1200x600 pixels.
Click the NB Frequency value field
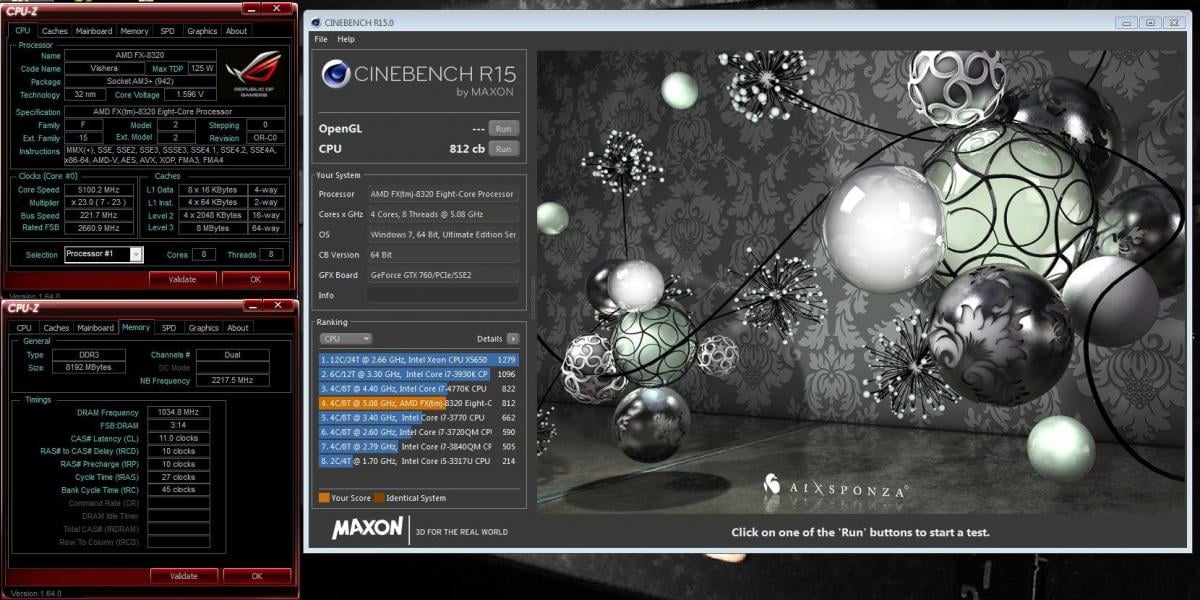(233, 381)
